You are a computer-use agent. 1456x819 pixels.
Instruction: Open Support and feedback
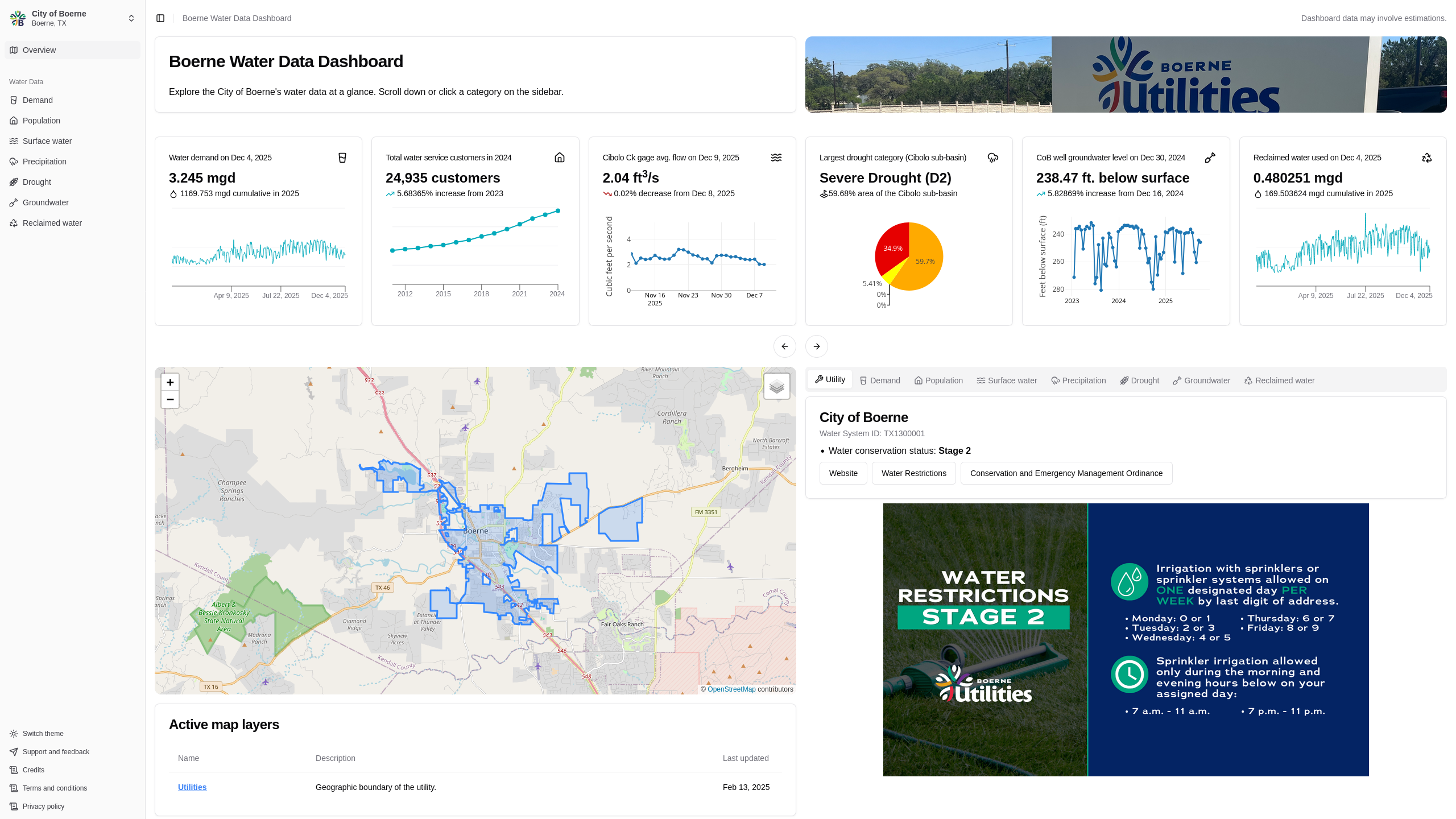point(72,752)
